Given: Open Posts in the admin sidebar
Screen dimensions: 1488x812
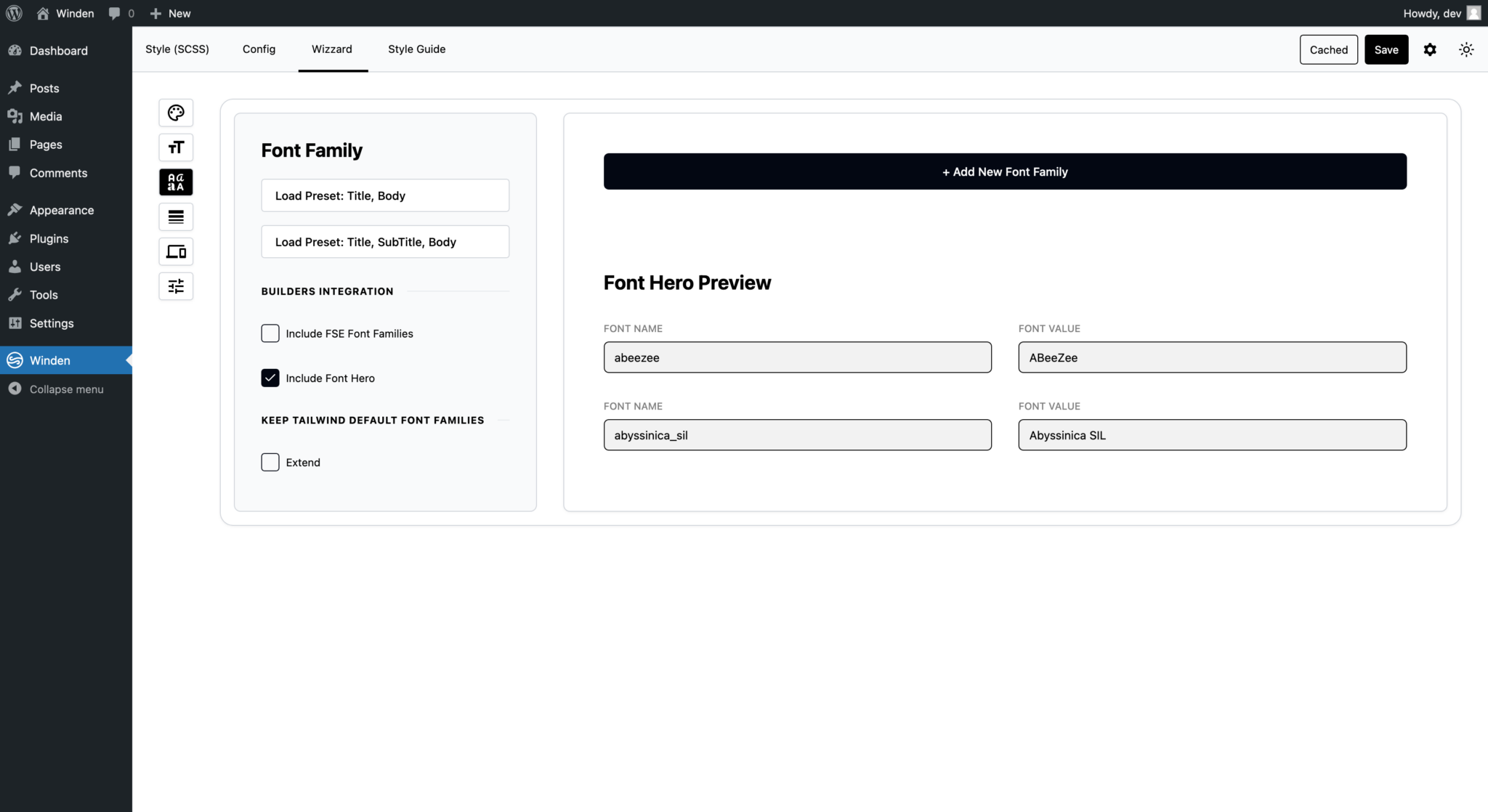Looking at the screenshot, I should [x=66, y=88].
